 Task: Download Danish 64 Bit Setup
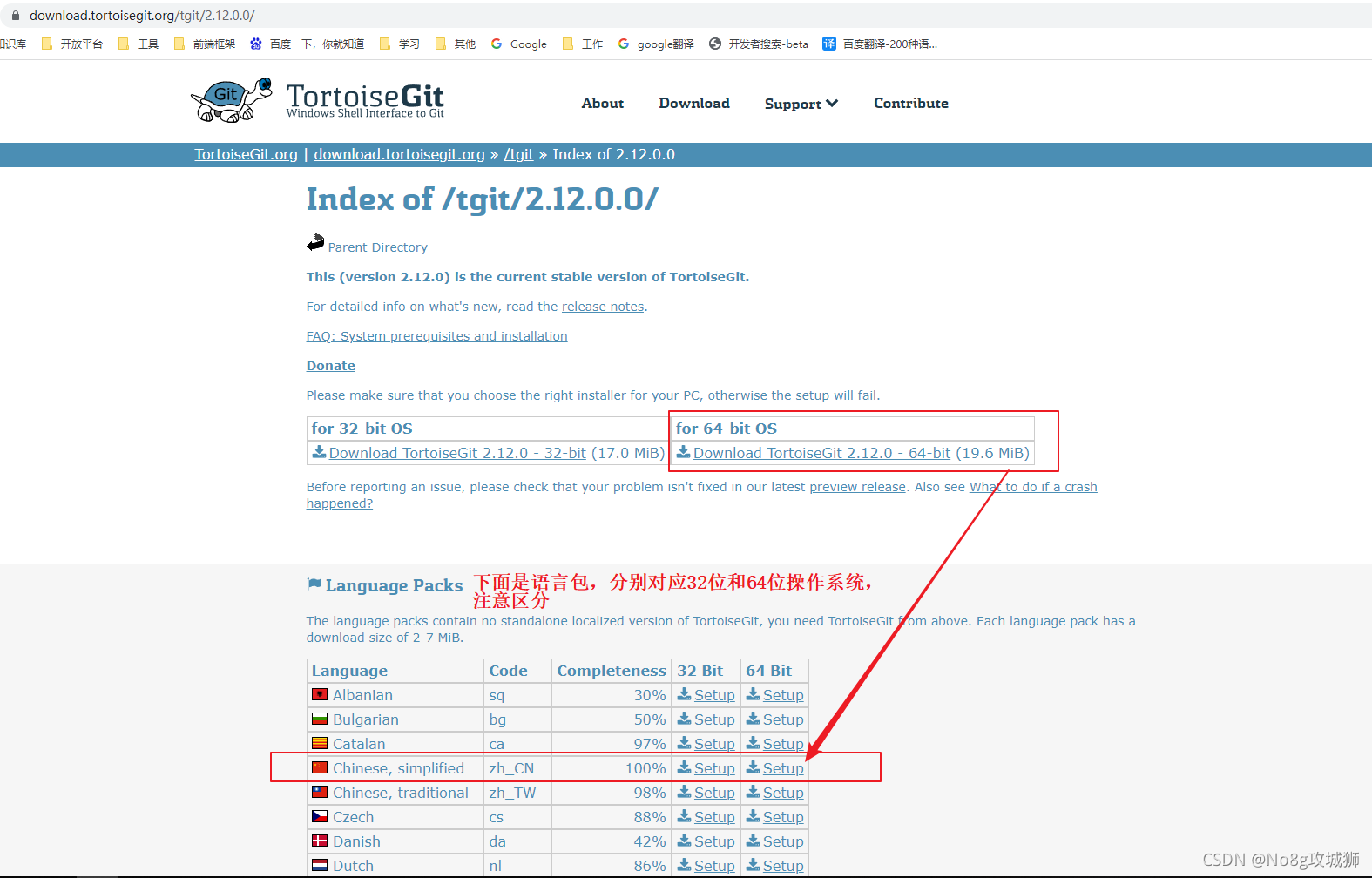coord(783,841)
